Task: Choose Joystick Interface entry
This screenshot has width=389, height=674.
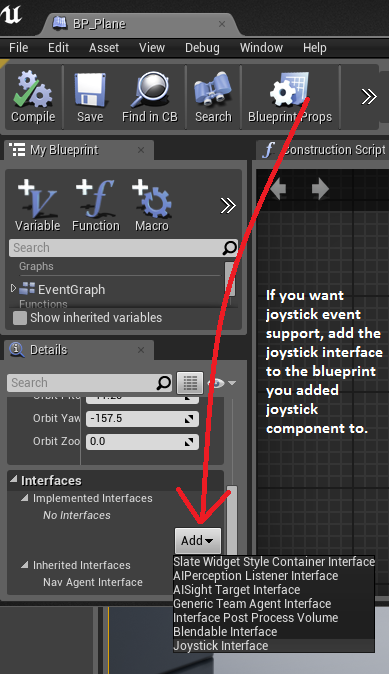Action: coord(274,646)
